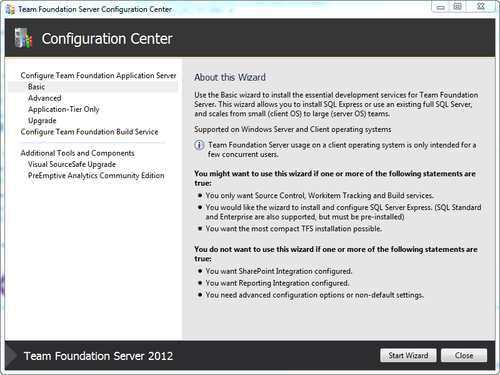Click 'You want SharePoint Integration configured.' bullet

[279, 271]
